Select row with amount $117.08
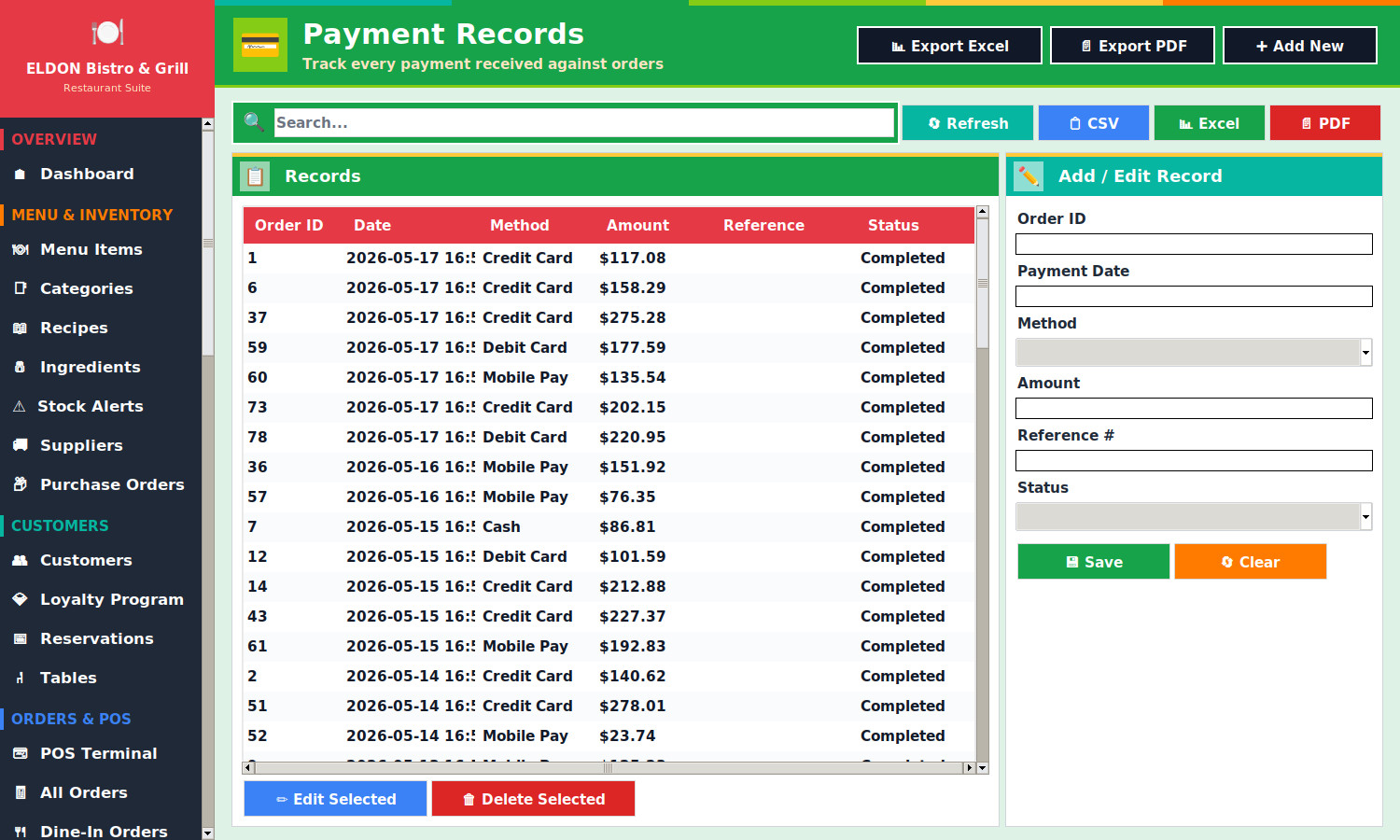The width and height of the screenshot is (1400, 840). [609, 258]
